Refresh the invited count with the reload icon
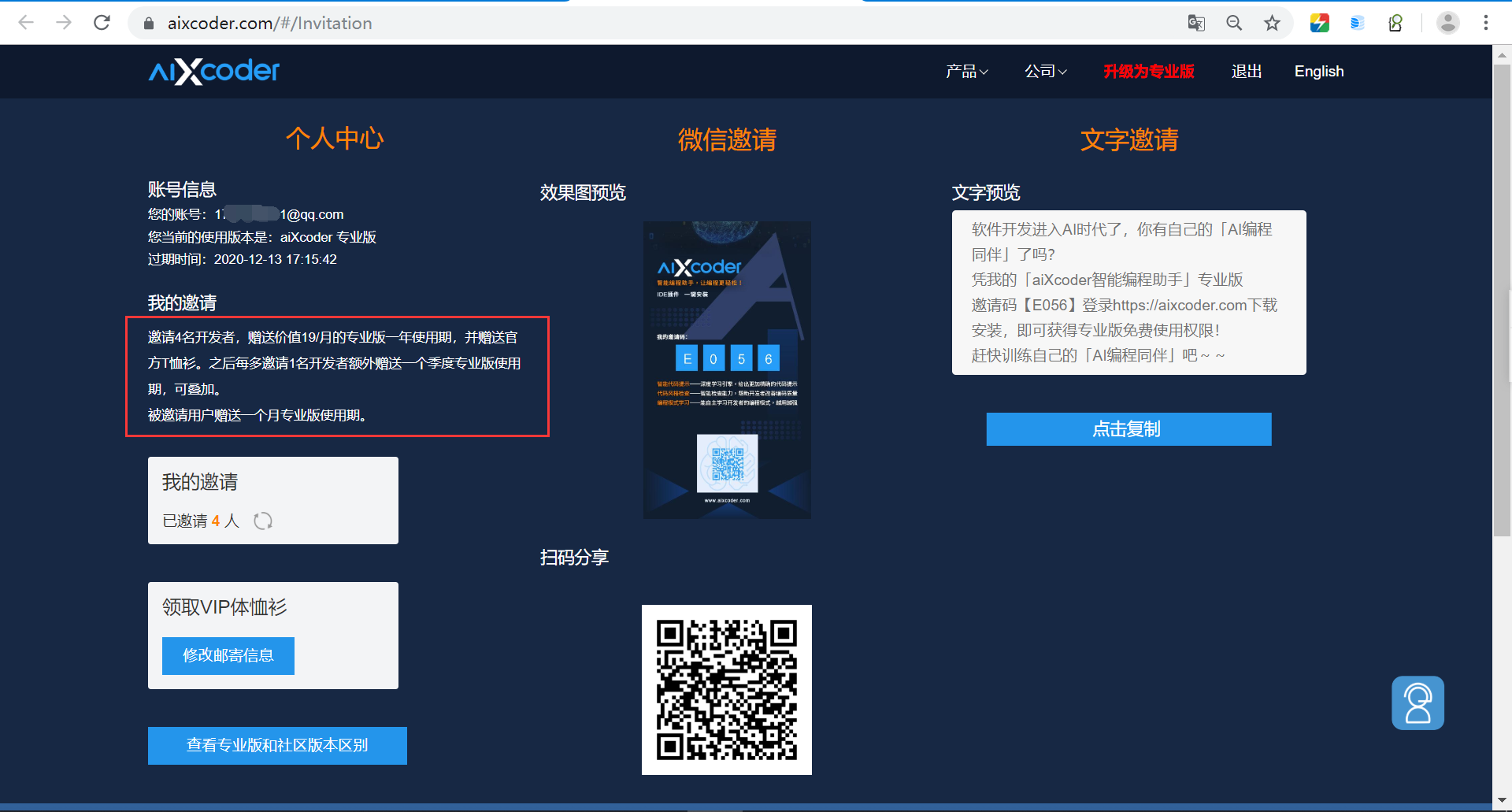The height and width of the screenshot is (812, 1512). [263, 521]
